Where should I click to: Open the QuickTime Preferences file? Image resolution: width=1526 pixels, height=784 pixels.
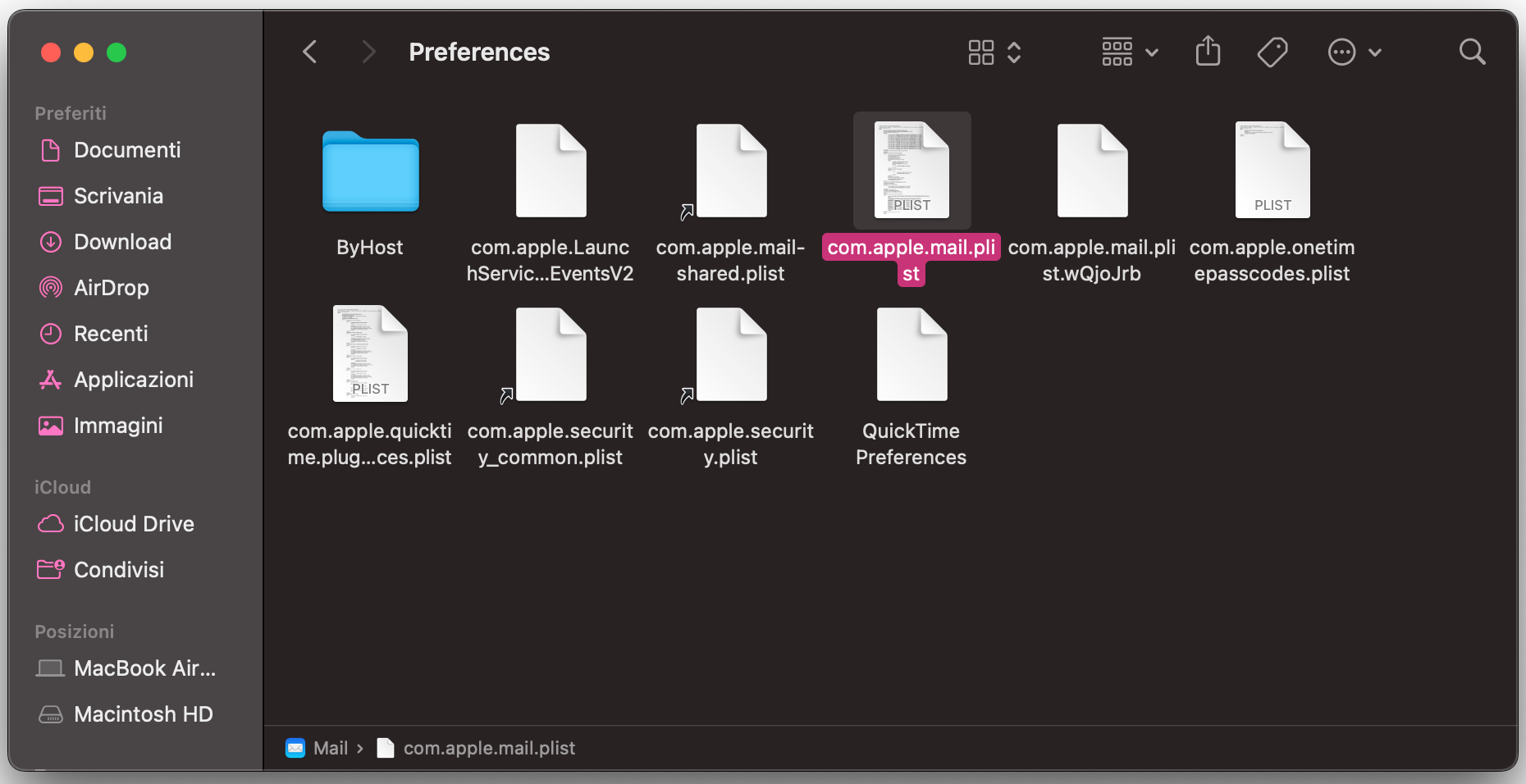click(x=911, y=354)
